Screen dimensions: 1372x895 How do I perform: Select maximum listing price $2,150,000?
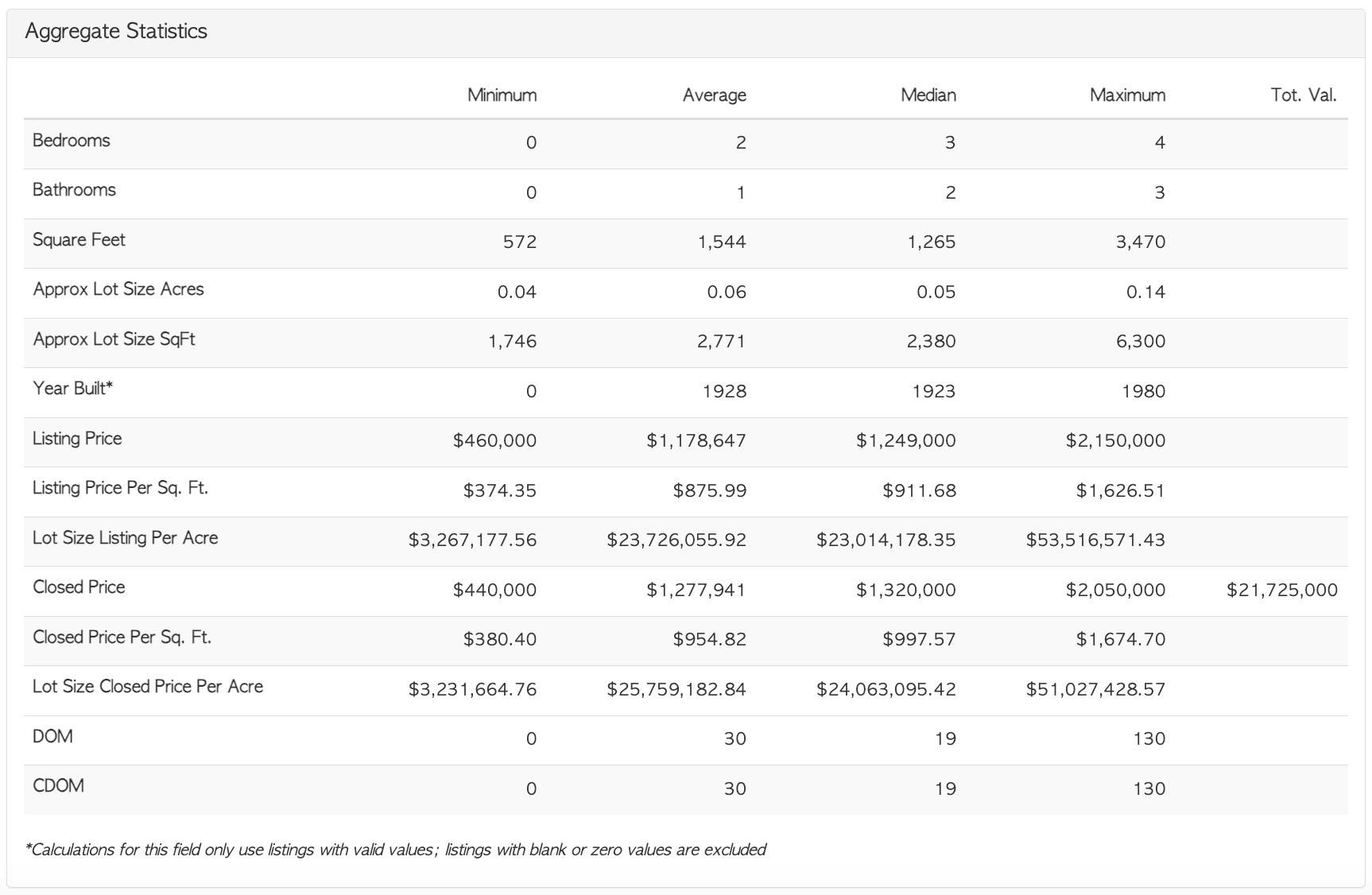[1116, 440]
